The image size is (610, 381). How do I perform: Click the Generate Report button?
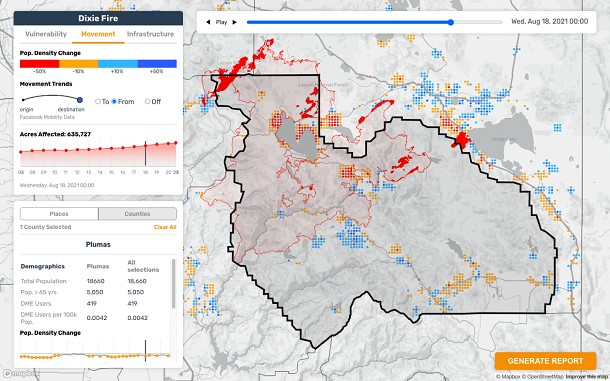(x=545, y=361)
